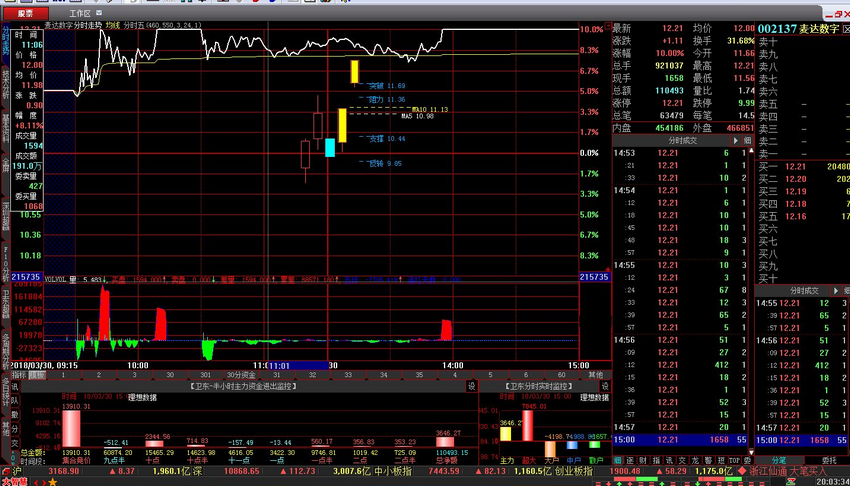Click the 指标 indicator tab below chart
The height and width of the screenshot is (486, 850).
coord(19,375)
